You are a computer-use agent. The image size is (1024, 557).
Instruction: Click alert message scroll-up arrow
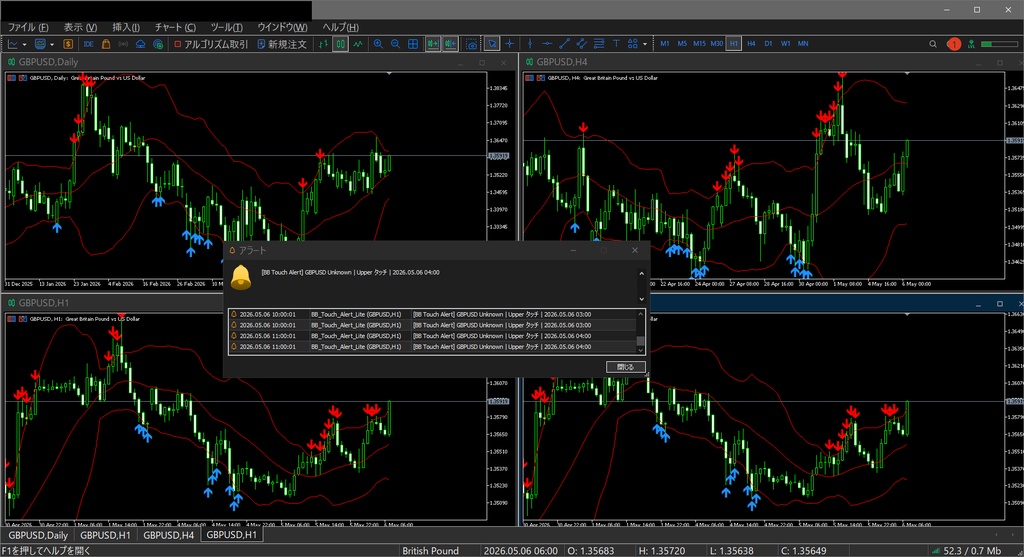641,274
